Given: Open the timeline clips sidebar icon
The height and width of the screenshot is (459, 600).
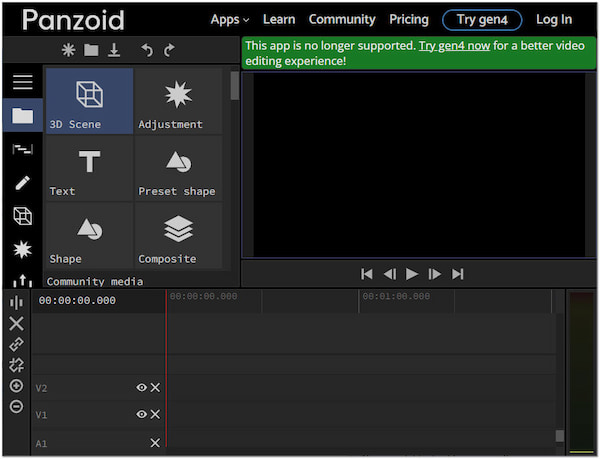Looking at the screenshot, I should (23, 149).
